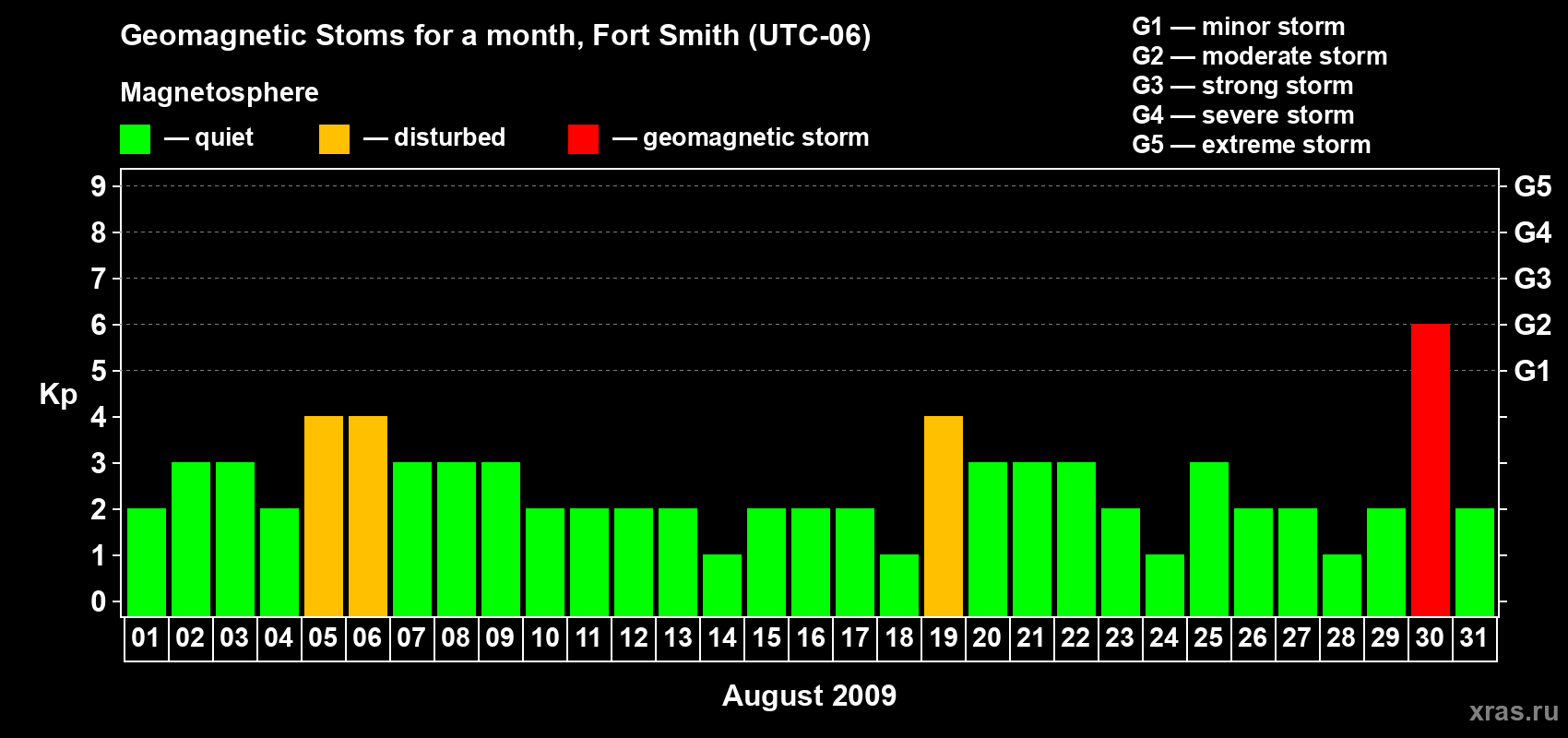1568x738 pixels.
Task: Click the '— quiet' legend label
Action: pos(208,137)
